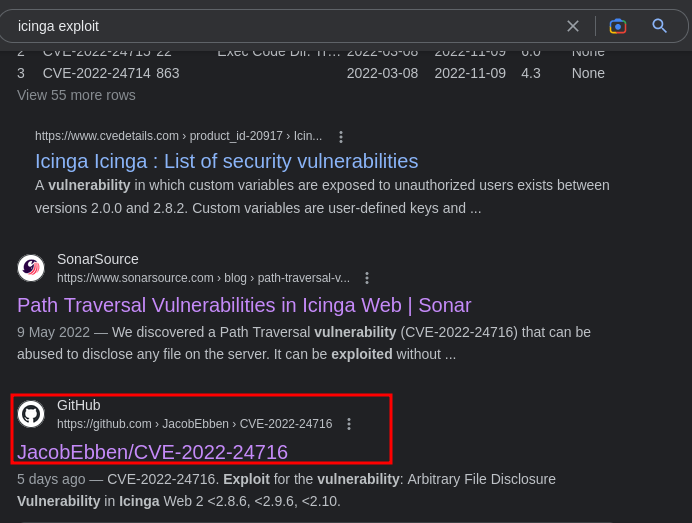Open Path Traversal Vulnerabilities in Icinga Web link
The image size is (692, 523).
244,305
